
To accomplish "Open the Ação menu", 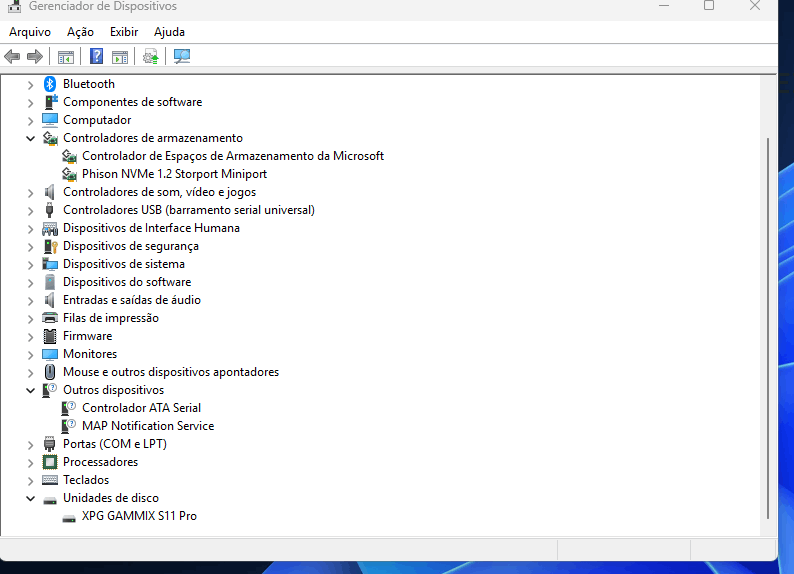I will click(x=80, y=32).
